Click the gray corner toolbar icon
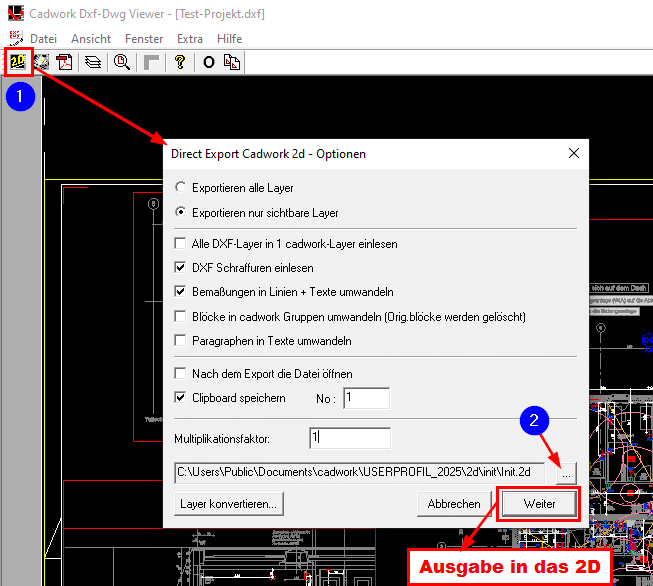This screenshot has height=586, width=653. click(x=151, y=62)
